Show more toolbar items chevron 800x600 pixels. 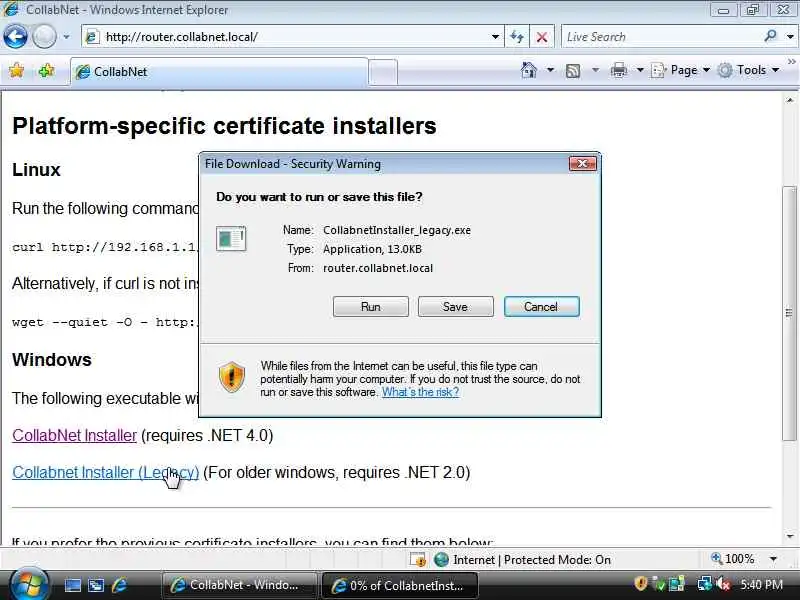click(x=792, y=62)
